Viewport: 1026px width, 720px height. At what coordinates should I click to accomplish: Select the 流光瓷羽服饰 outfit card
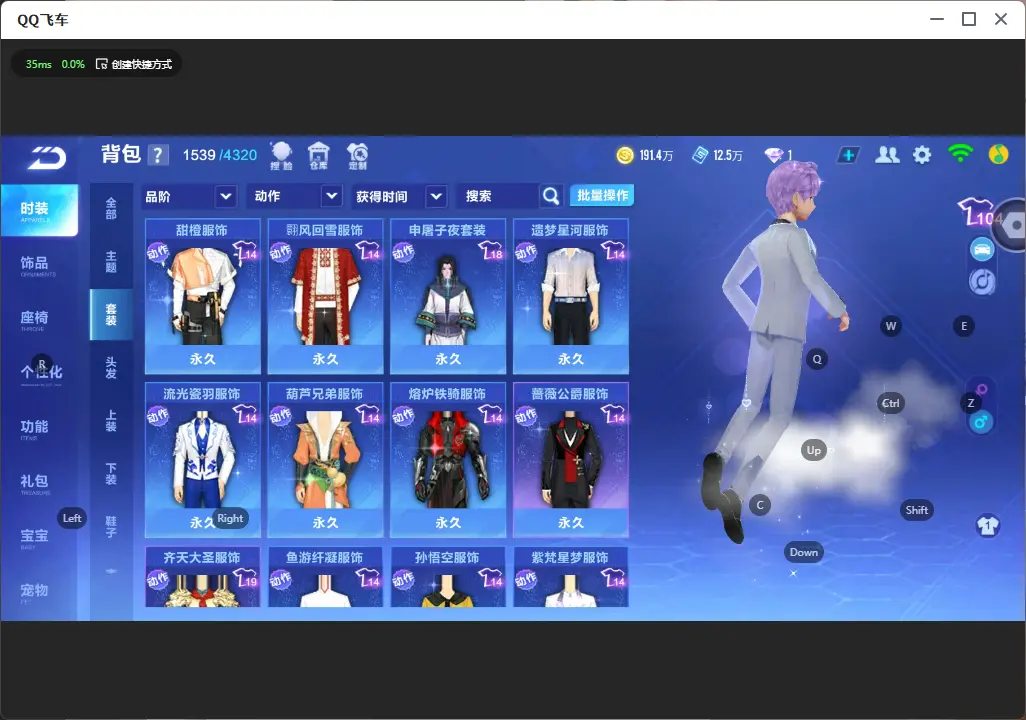click(203, 460)
